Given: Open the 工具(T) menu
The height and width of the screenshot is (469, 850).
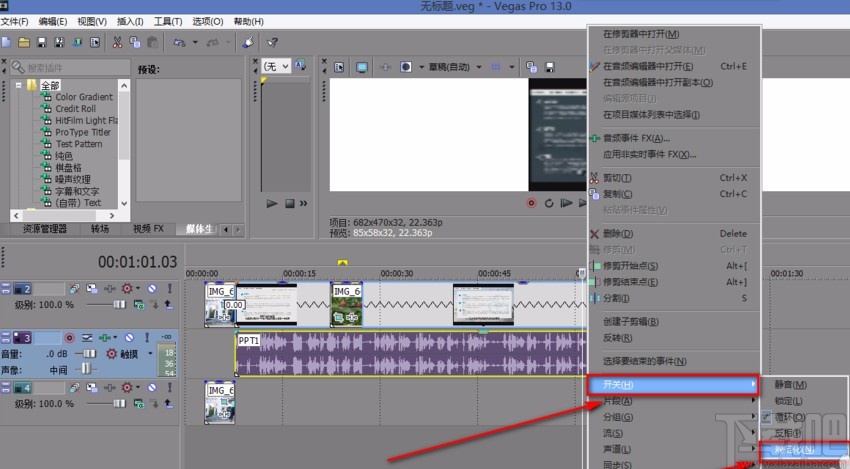Looking at the screenshot, I should pos(169,21).
